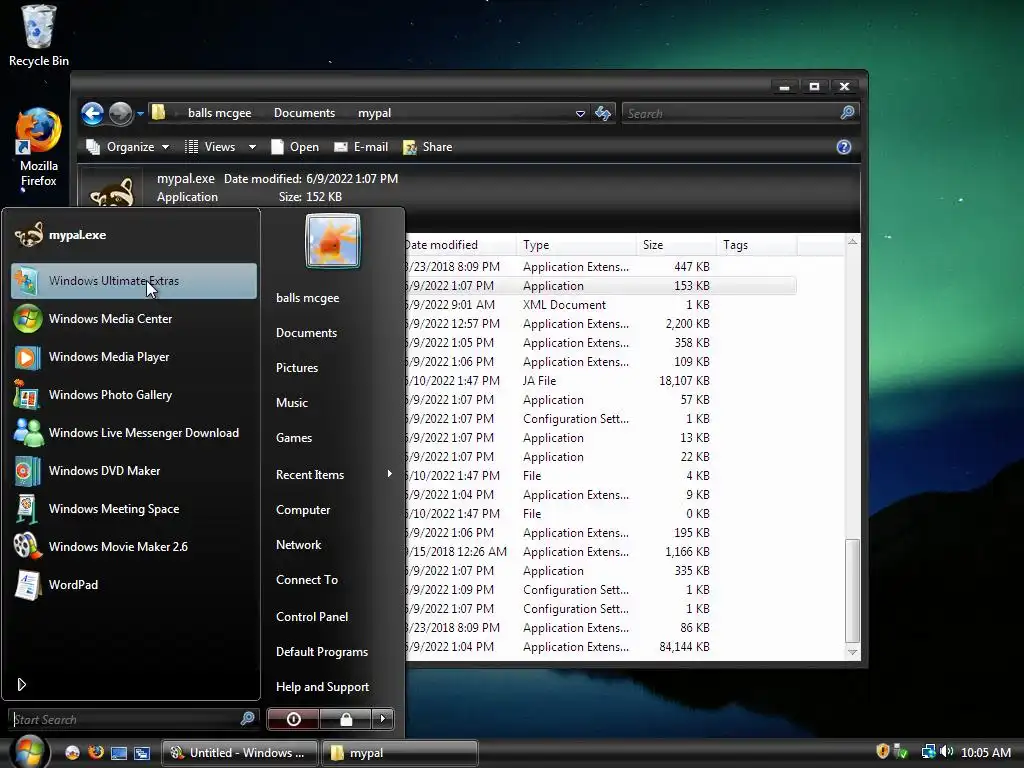The image size is (1024, 768).
Task: Open the Organize menu
Action: coord(128,147)
